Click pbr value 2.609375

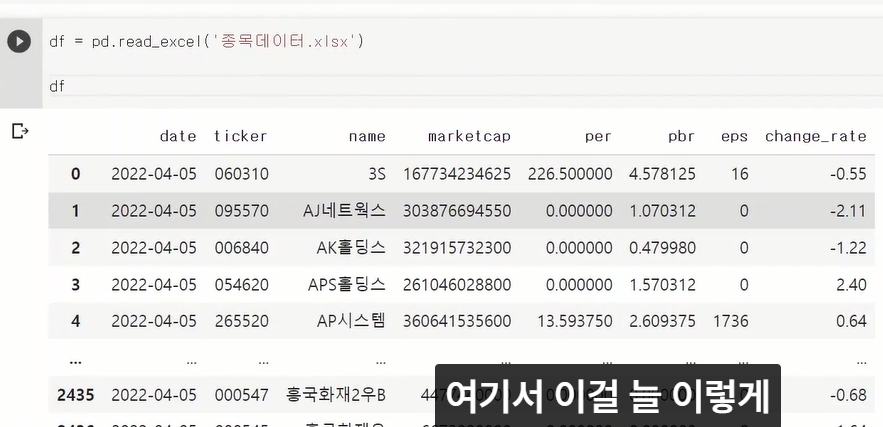662,322
